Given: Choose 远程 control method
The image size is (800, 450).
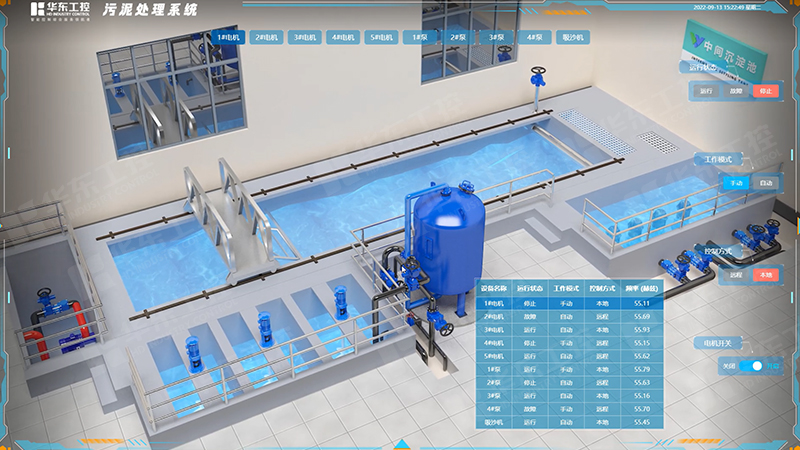Looking at the screenshot, I should [x=736, y=274].
